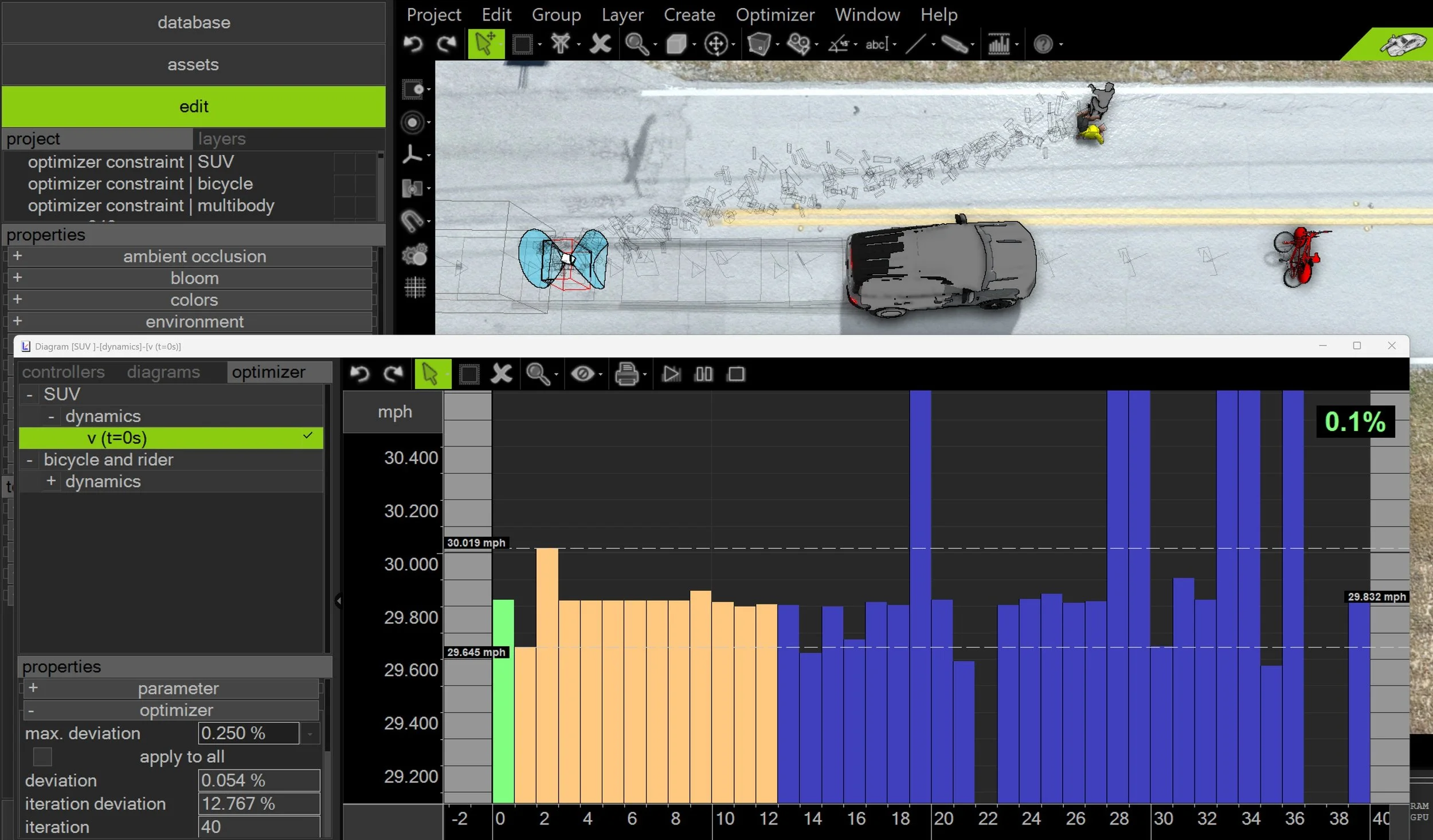Switch to the diagrams tab
This screenshot has width=1433, height=840.
(163, 372)
